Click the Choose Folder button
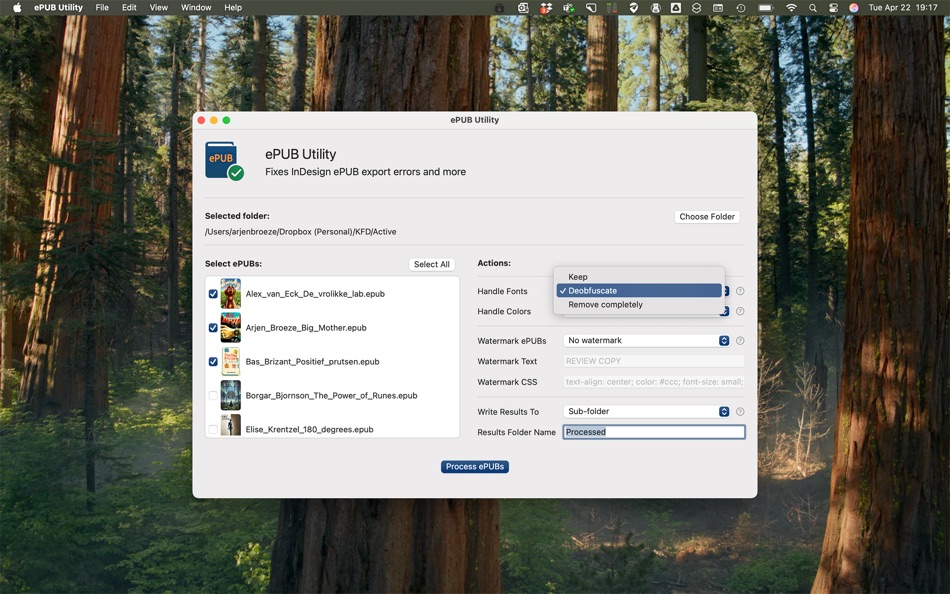 (706, 216)
